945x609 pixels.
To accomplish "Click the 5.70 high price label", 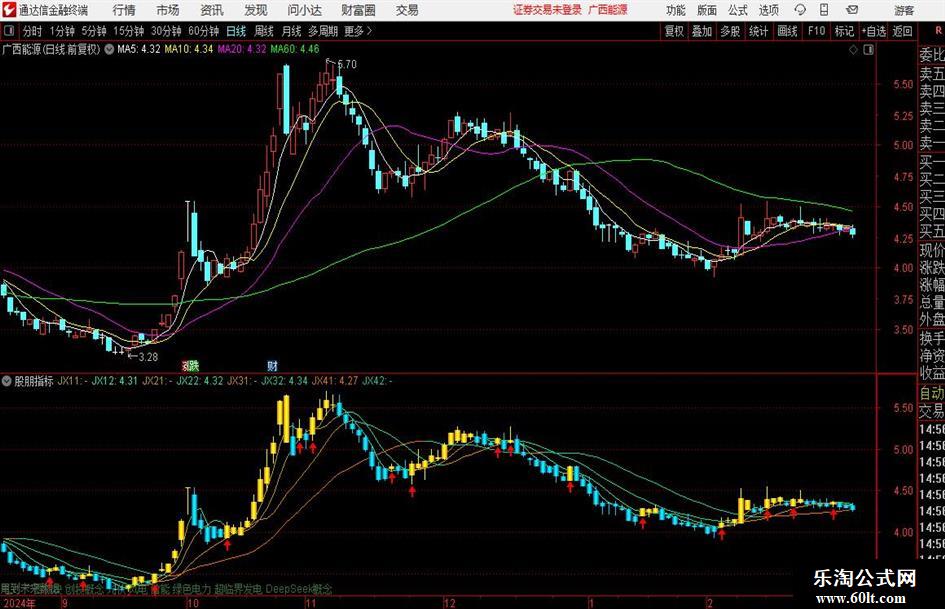I will [347, 64].
